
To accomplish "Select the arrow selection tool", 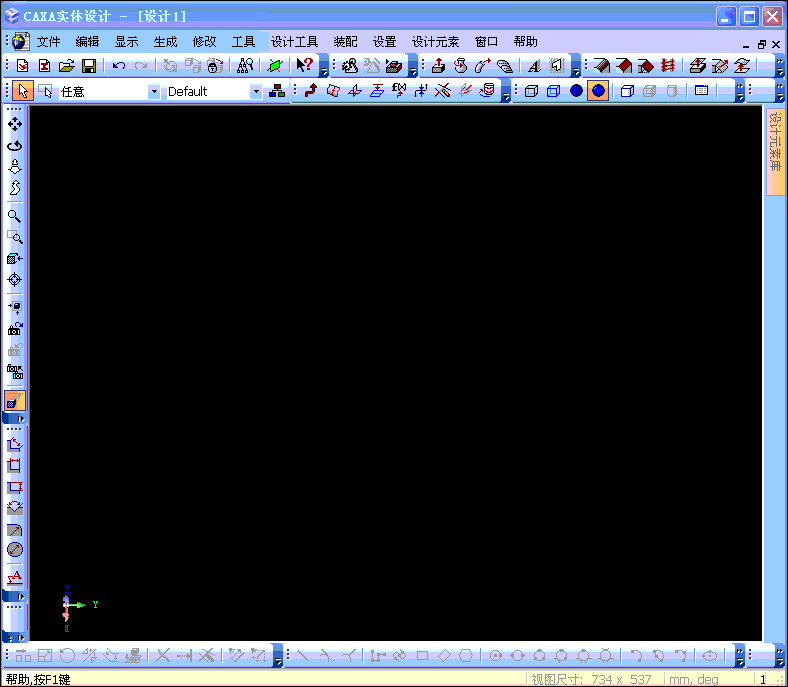I will coord(23,91).
